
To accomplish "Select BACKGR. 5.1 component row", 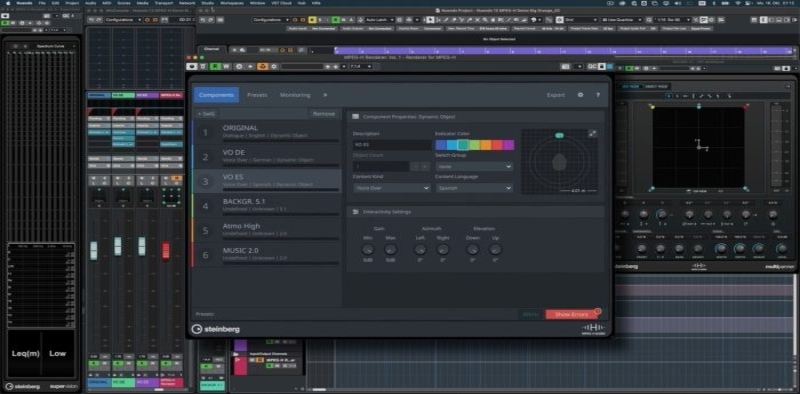I will point(266,206).
